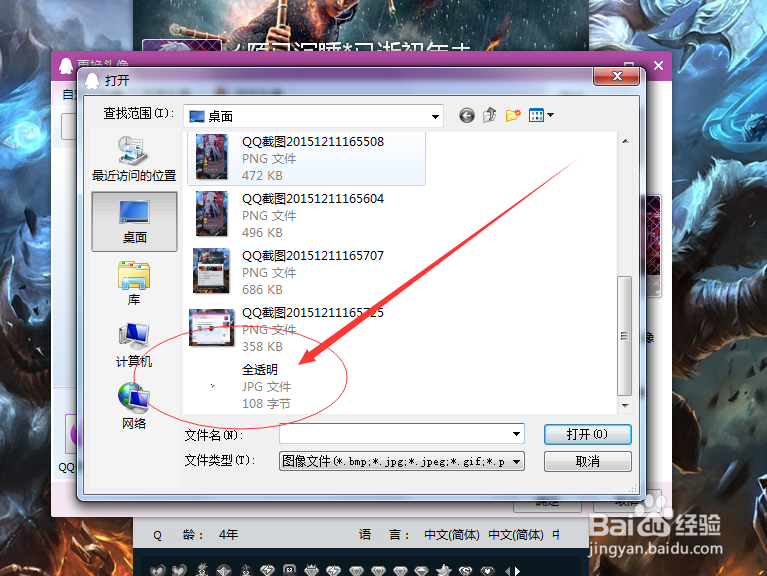Click the Back navigation arrow icon

(467, 115)
